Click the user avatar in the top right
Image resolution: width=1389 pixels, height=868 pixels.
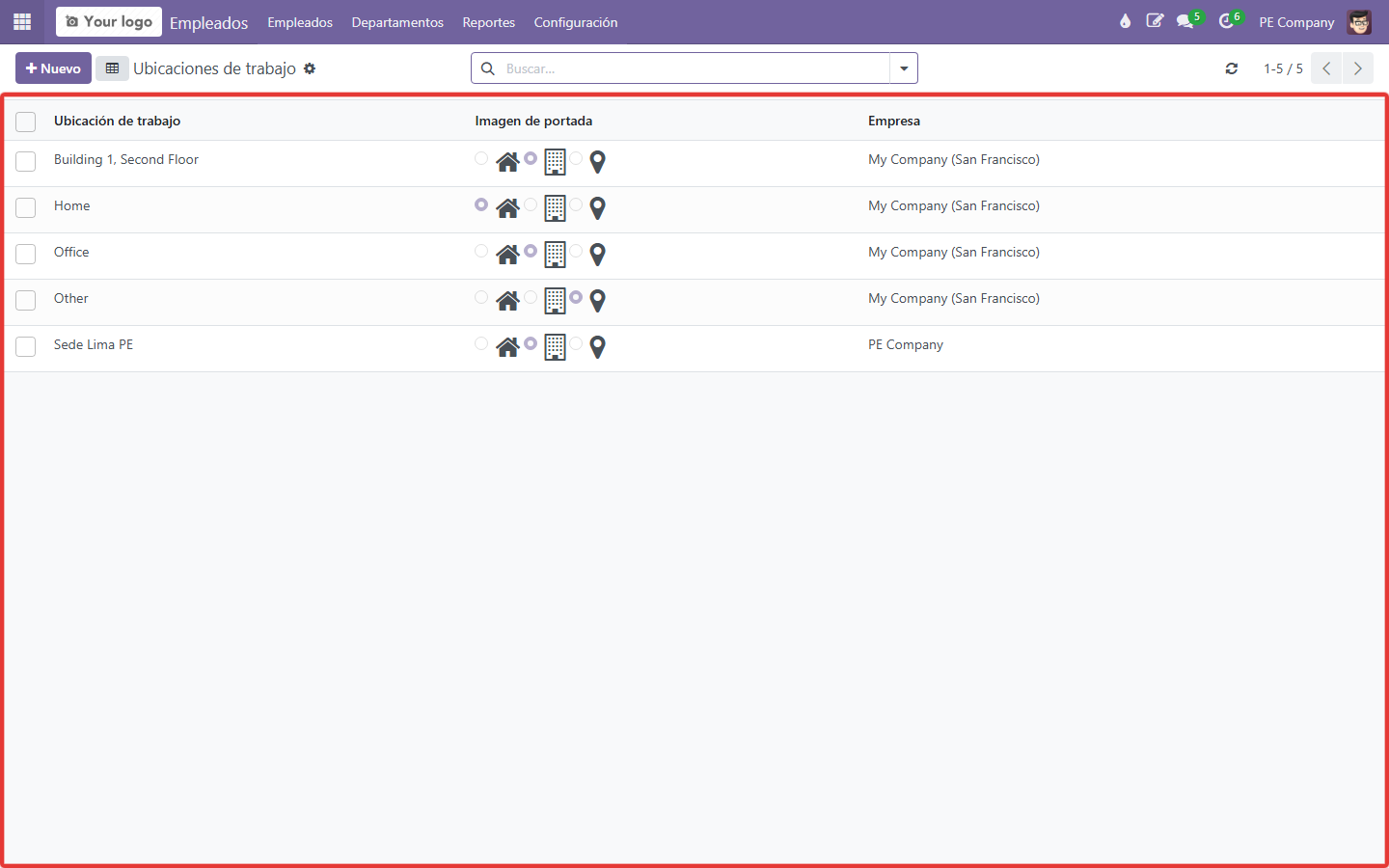(1359, 21)
